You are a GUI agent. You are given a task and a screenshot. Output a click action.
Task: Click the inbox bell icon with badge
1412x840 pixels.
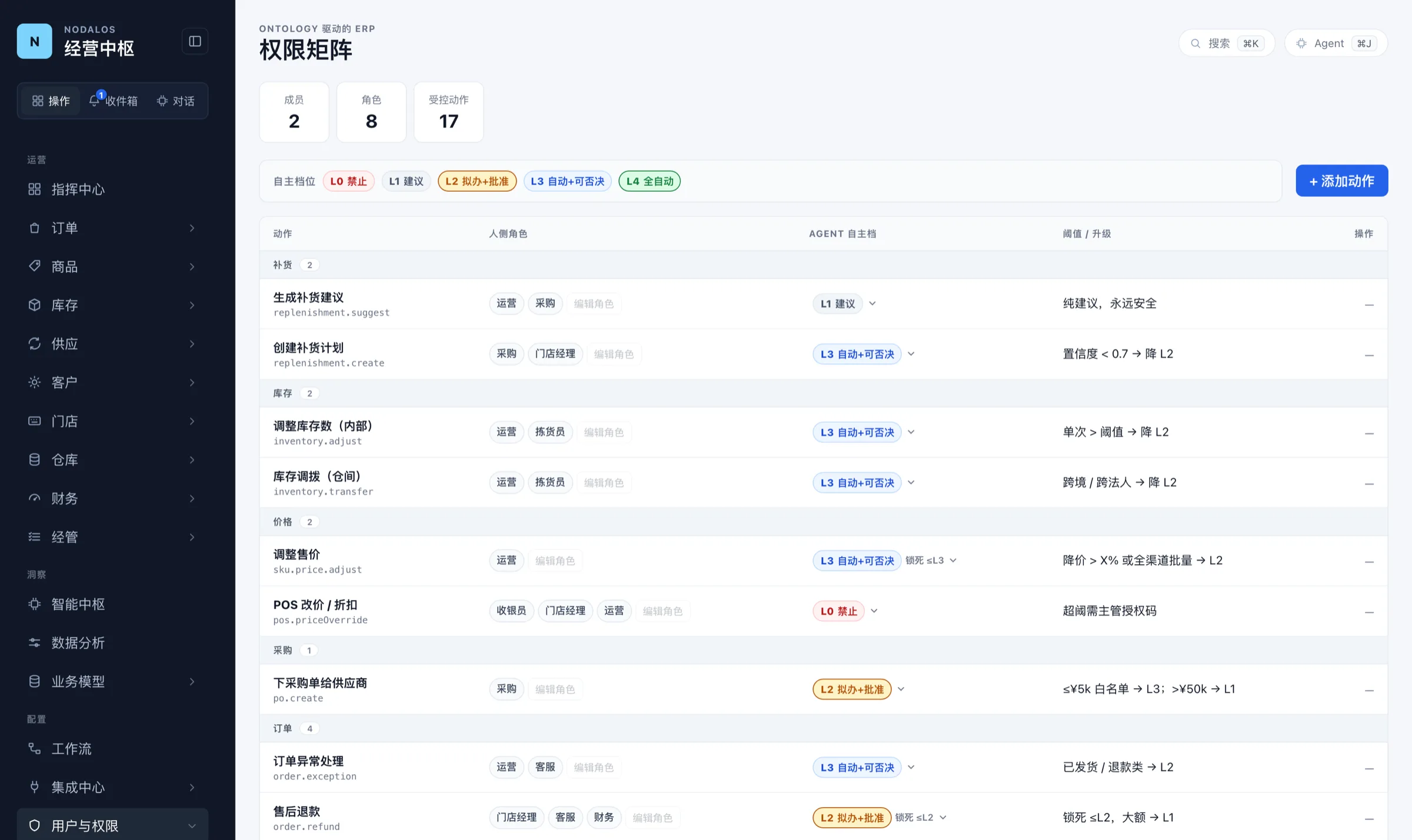coord(95,100)
